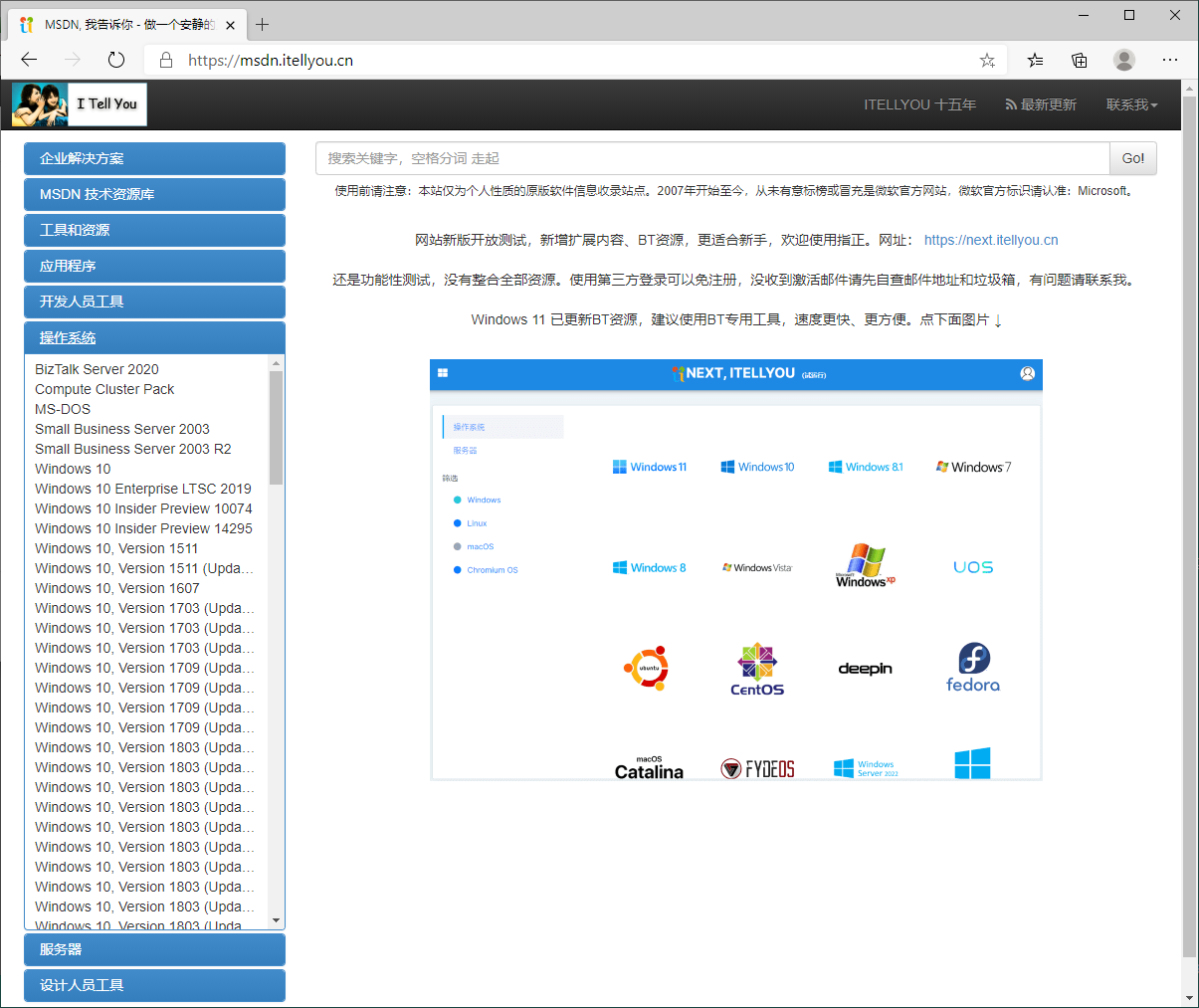Refresh the page with the reload icon

(116, 60)
